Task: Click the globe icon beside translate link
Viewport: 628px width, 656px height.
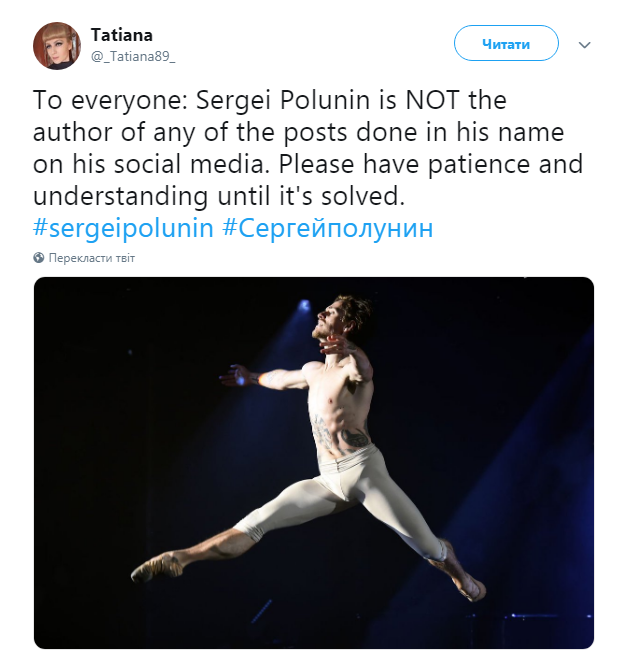Action: click(x=39, y=257)
